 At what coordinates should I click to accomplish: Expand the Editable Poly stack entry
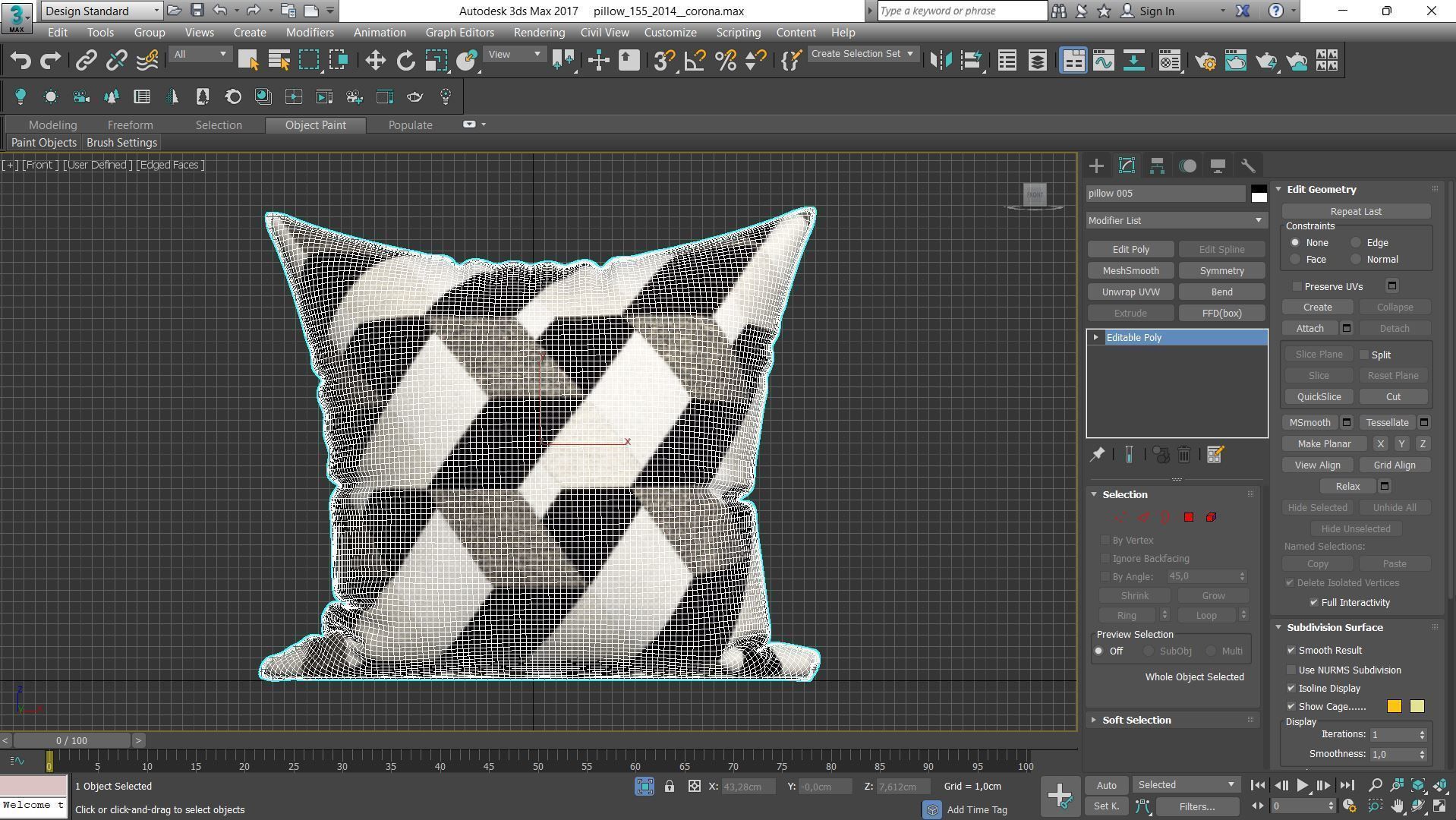(x=1095, y=338)
